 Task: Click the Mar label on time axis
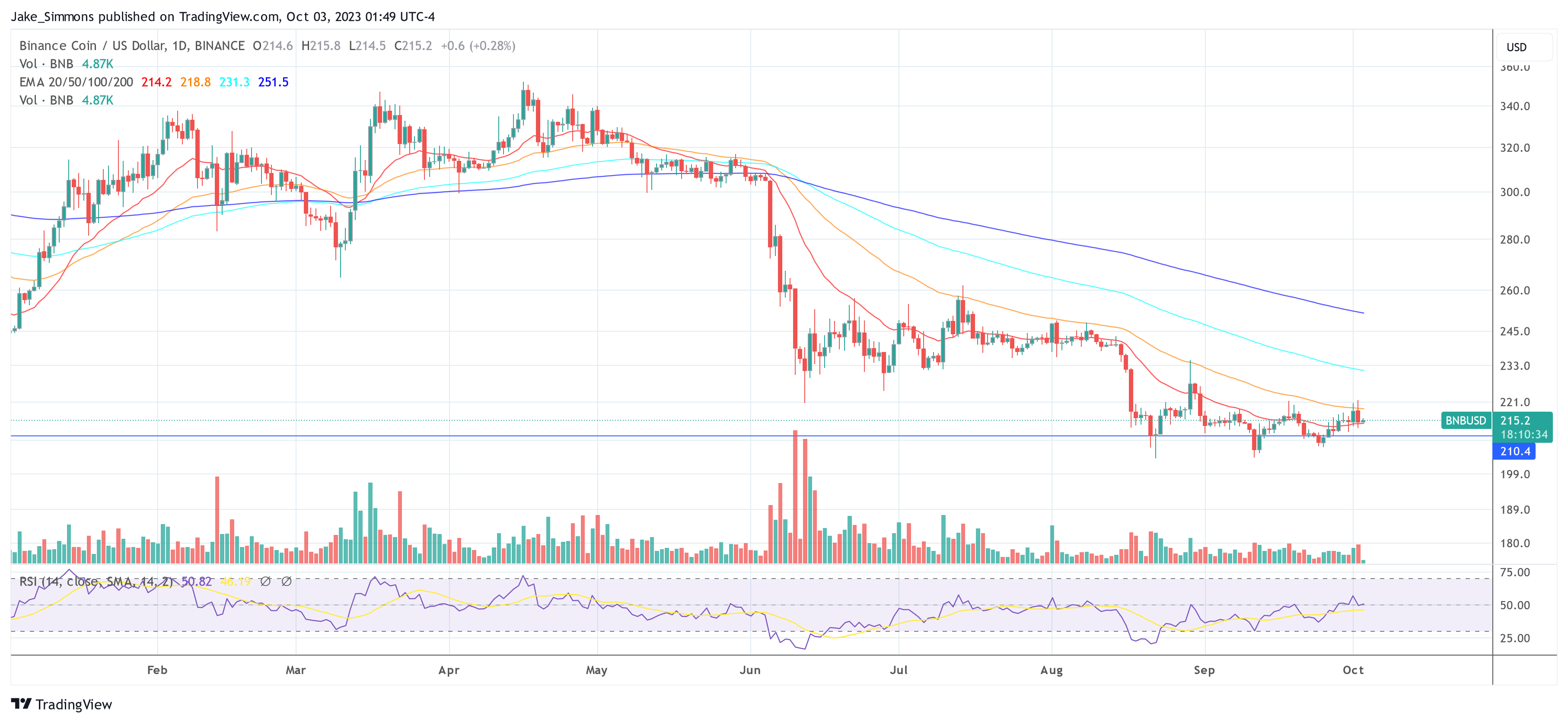(x=296, y=670)
